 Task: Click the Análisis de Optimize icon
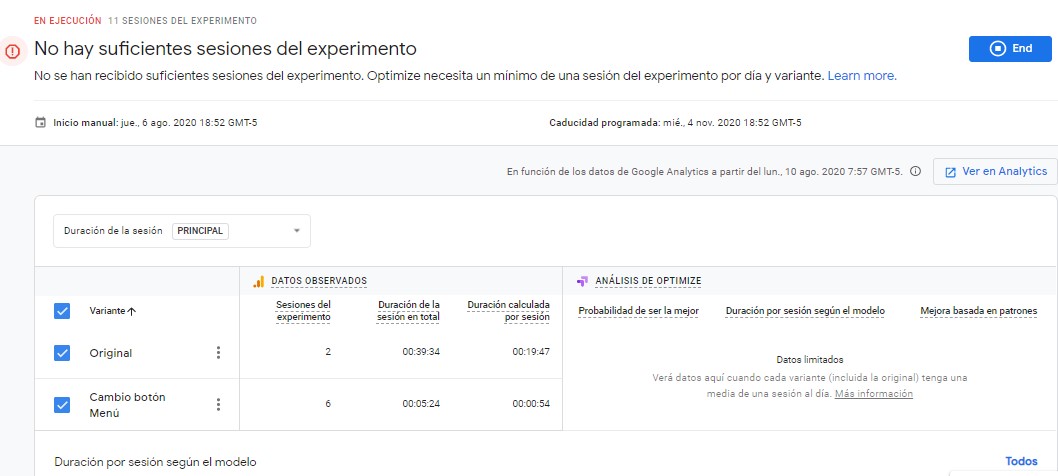pos(582,282)
